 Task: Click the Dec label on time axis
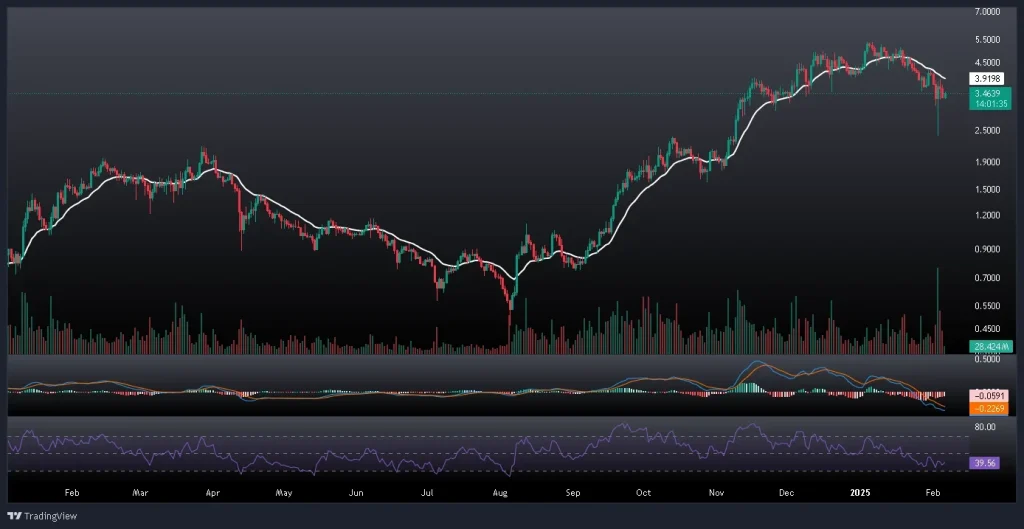[786, 493]
